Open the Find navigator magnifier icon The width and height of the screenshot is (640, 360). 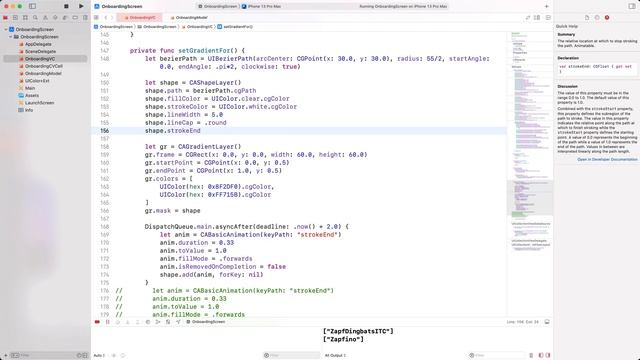(35, 18)
